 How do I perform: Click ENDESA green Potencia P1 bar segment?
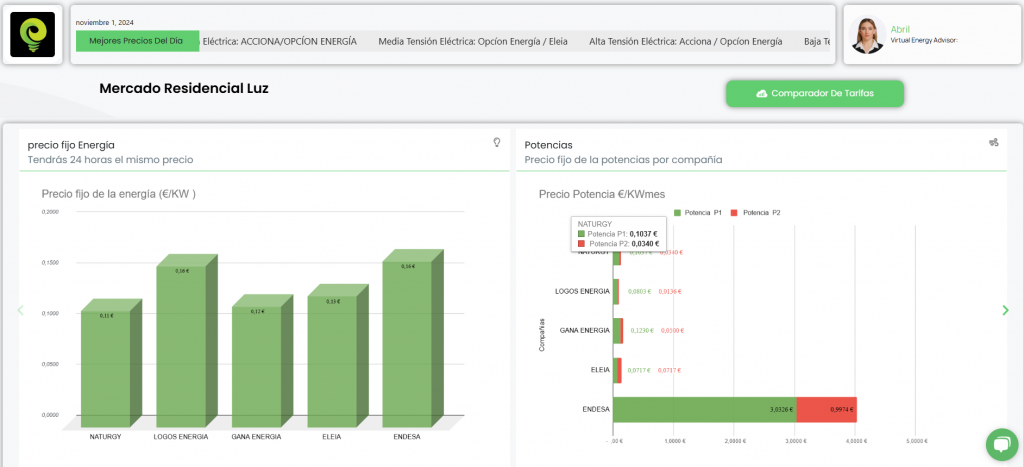pos(705,410)
